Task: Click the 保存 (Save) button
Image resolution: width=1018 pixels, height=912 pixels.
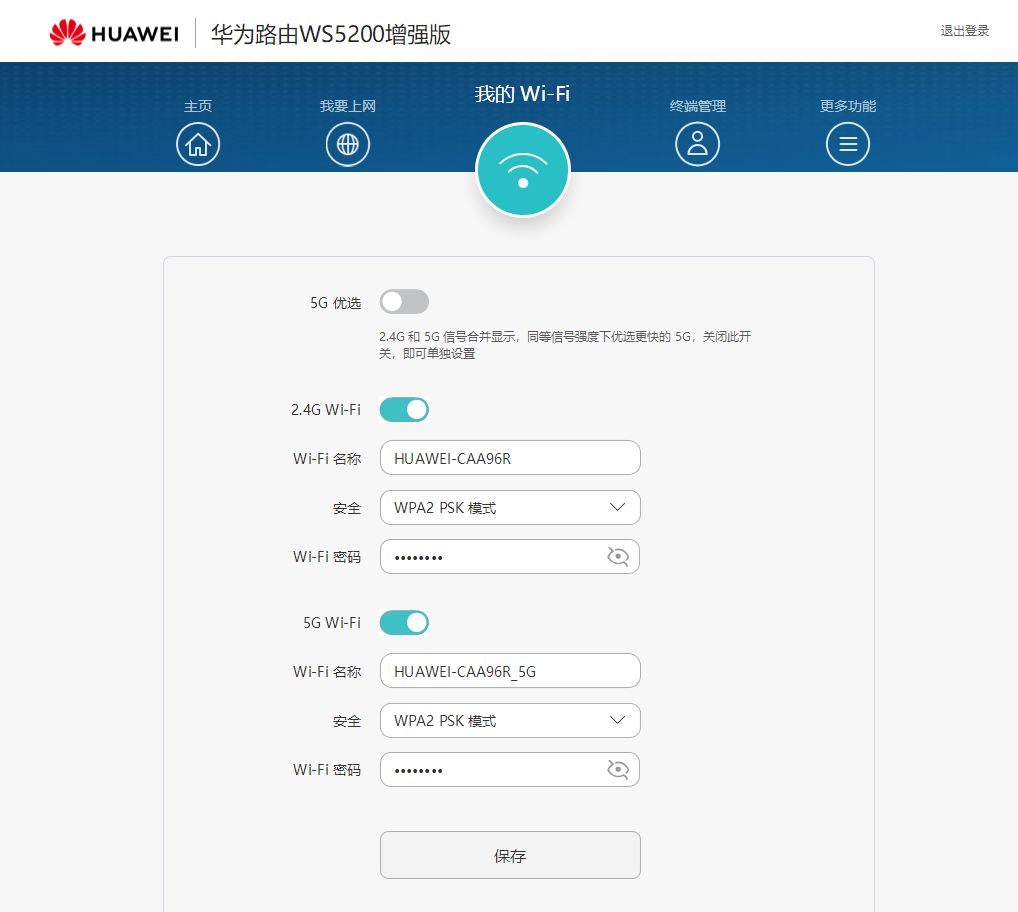Action: click(510, 856)
